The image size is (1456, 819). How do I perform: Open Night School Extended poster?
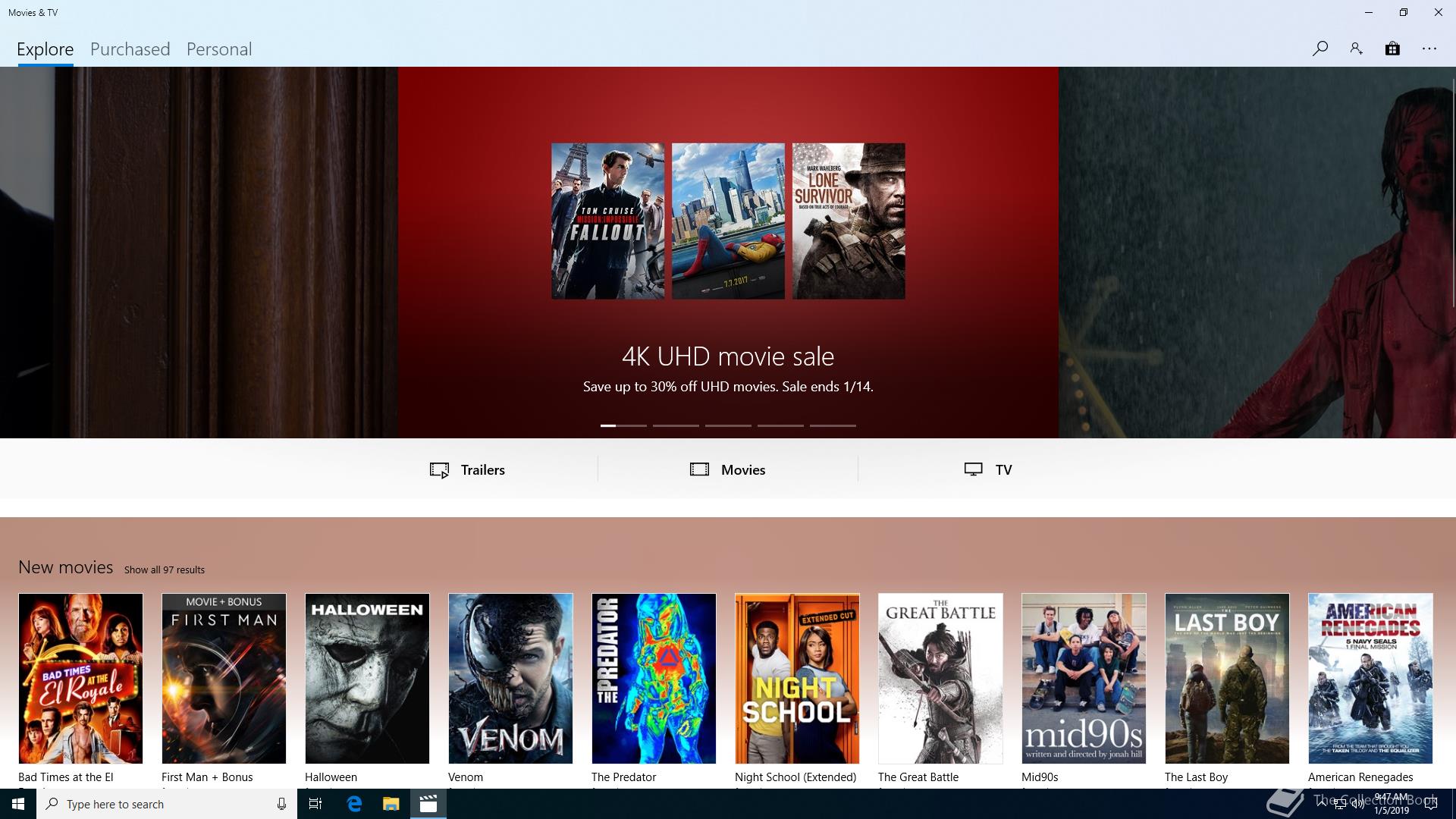(x=797, y=679)
